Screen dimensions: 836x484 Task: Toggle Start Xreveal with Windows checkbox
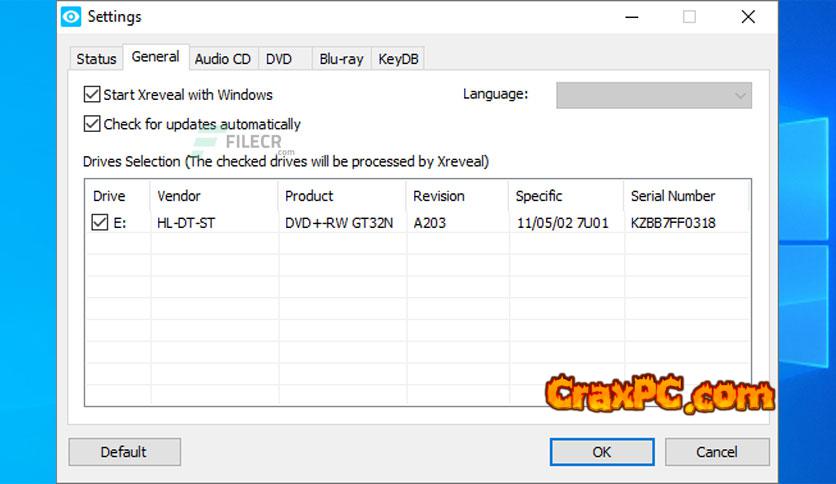click(x=92, y=94)
